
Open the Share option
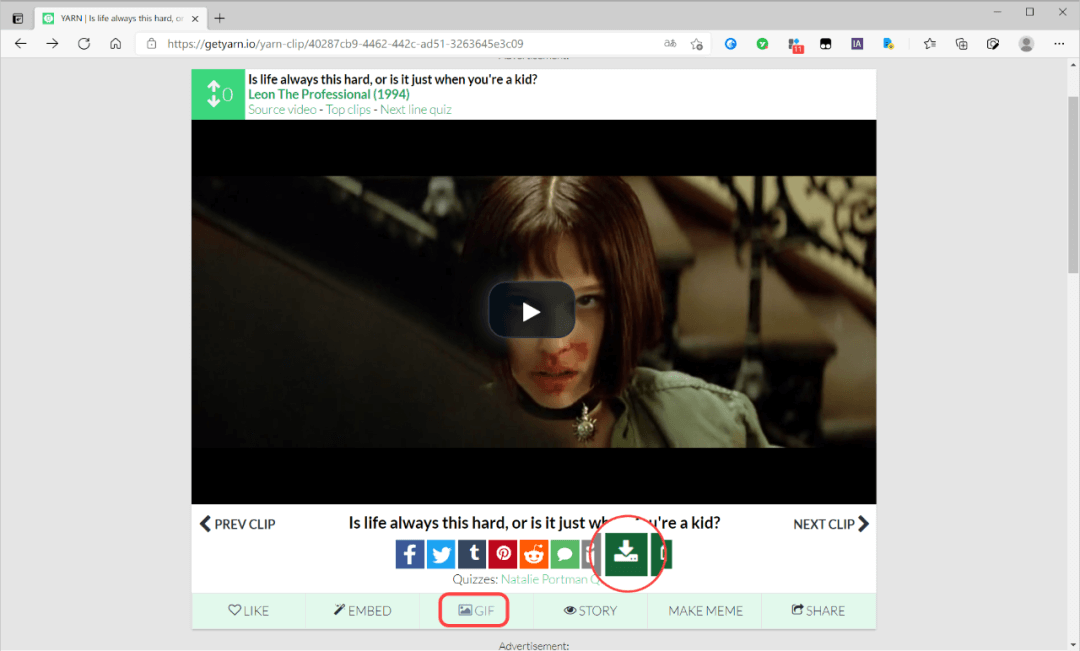(818, 610)
